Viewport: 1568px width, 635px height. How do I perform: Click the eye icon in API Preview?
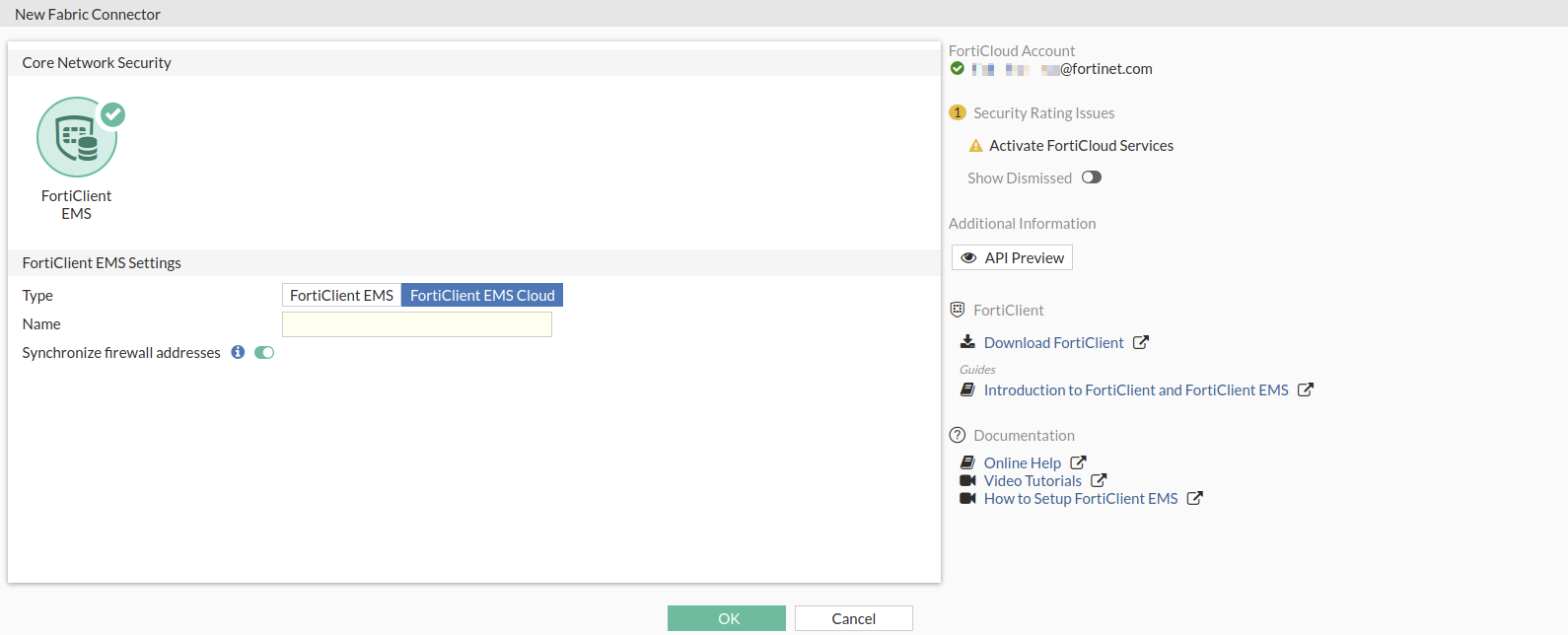point(968,257)
